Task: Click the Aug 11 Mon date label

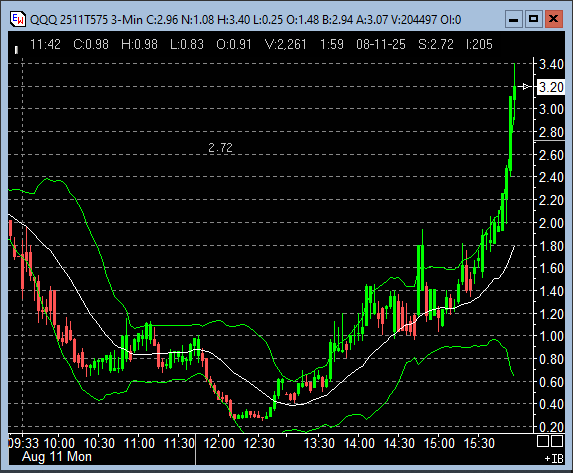Action: [x=57, y=457]
